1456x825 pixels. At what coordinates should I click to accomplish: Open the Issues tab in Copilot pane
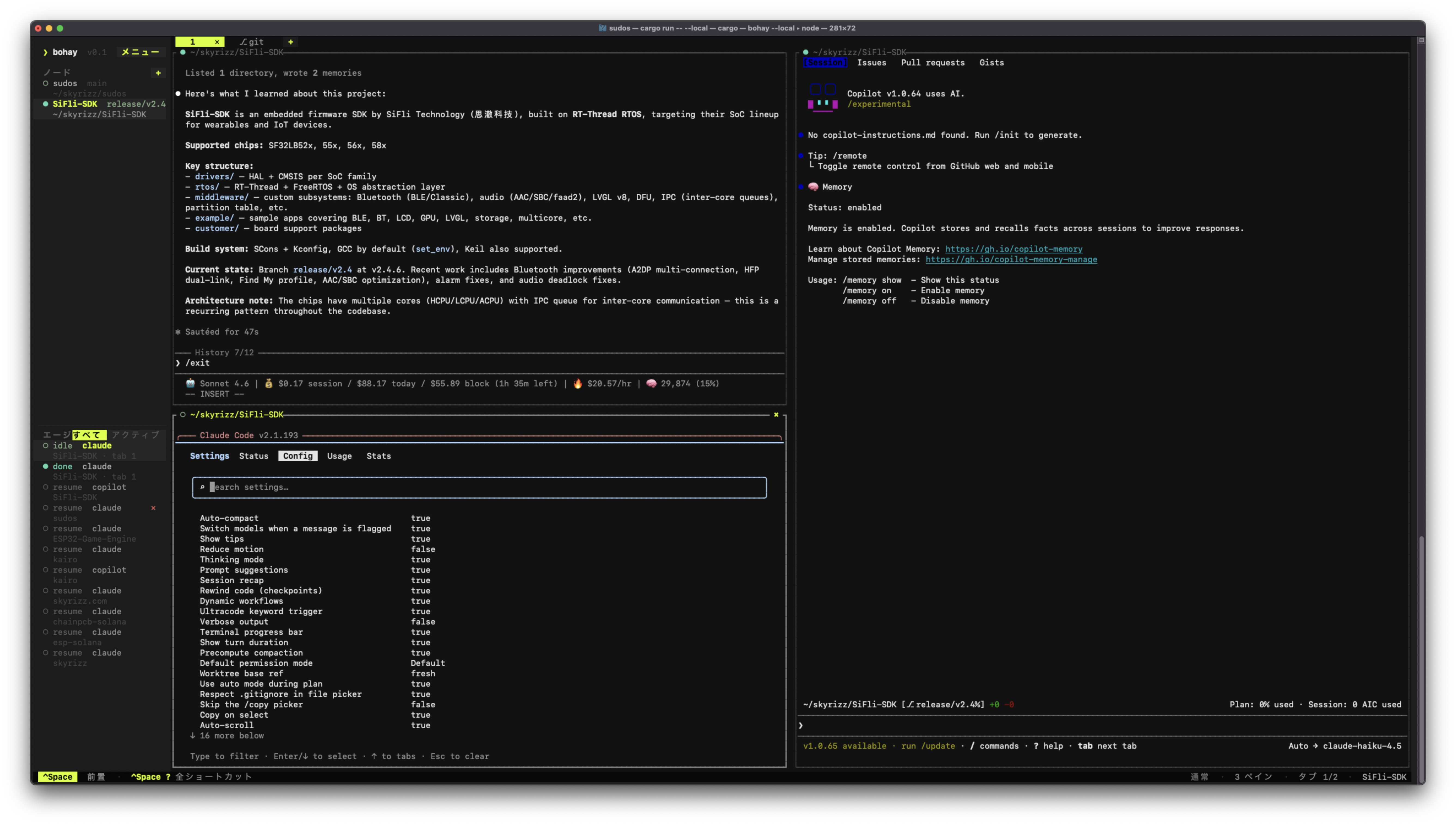[x=871, y=63]
